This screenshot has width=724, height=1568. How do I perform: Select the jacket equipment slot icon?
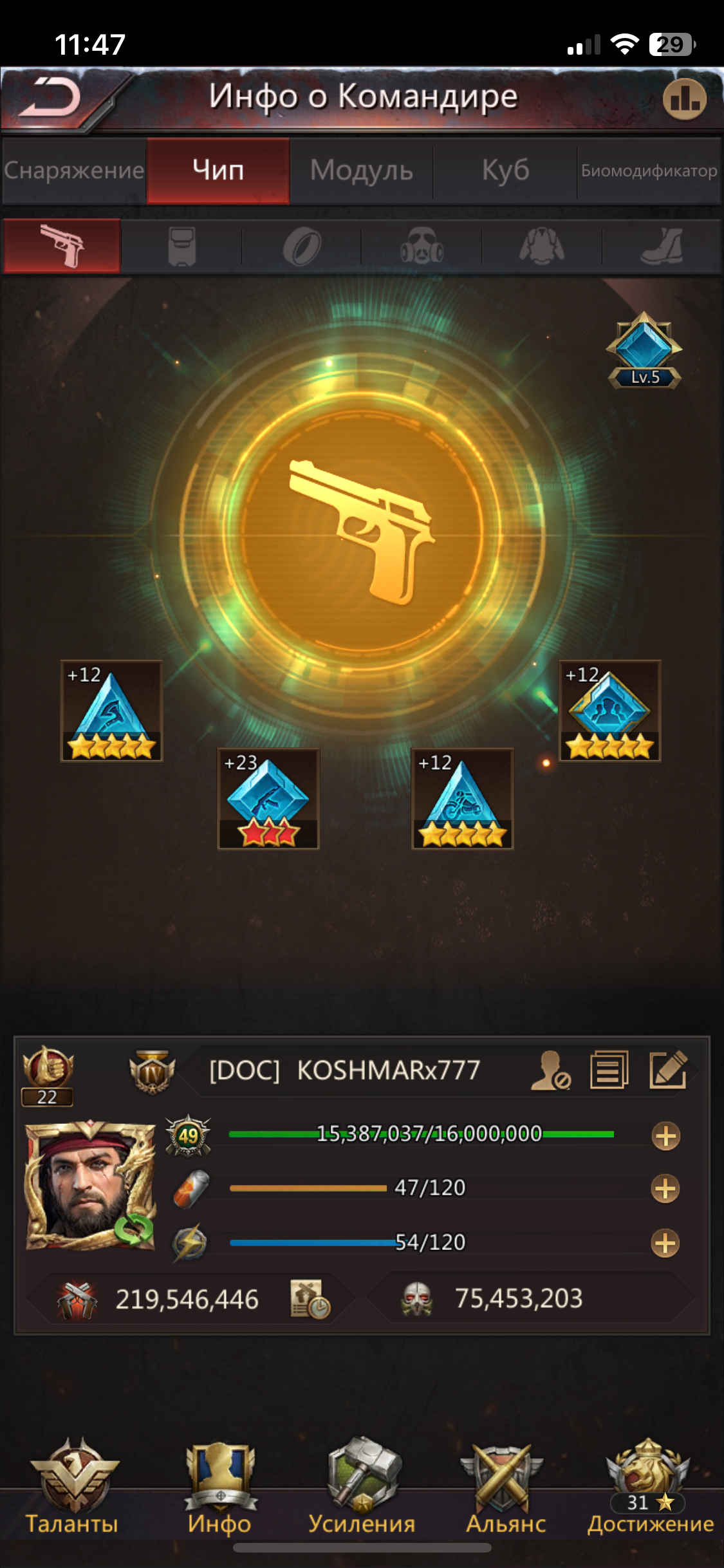(x=542, y=247)
